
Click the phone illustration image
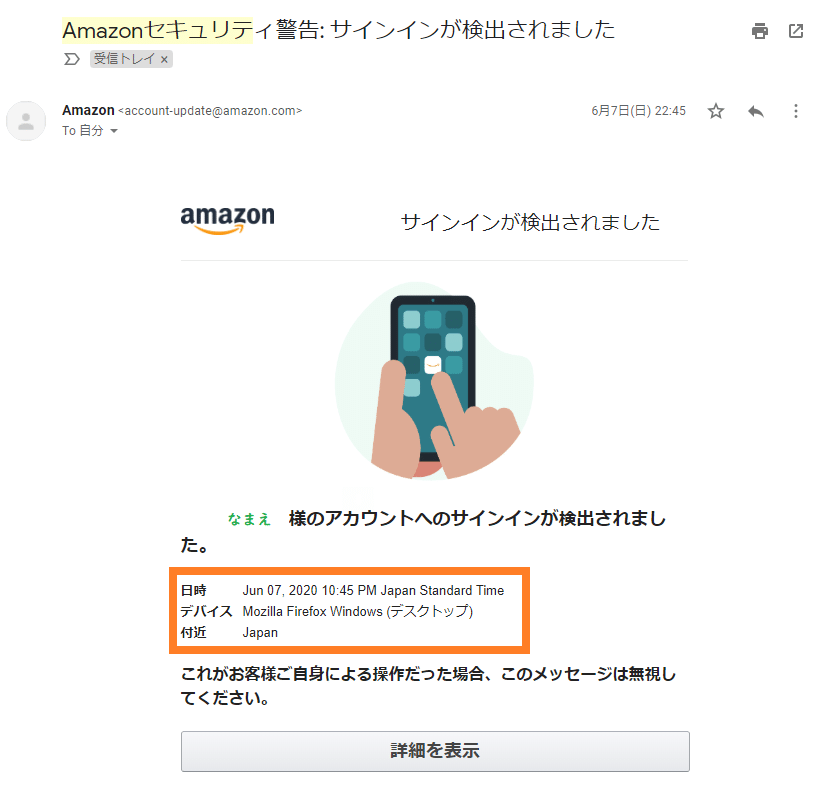tap(434, 381)
